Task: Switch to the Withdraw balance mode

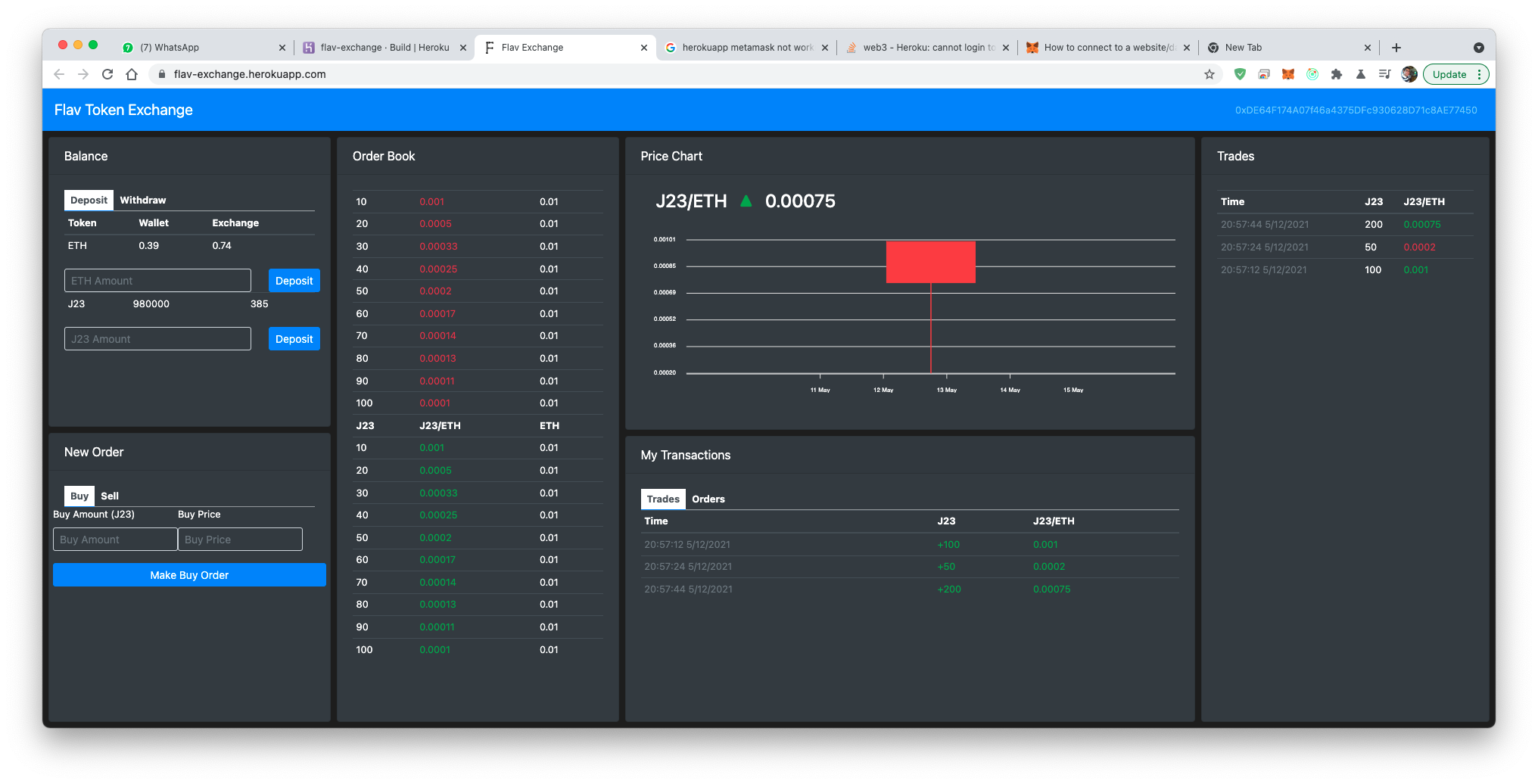Action: coord(143,200)
